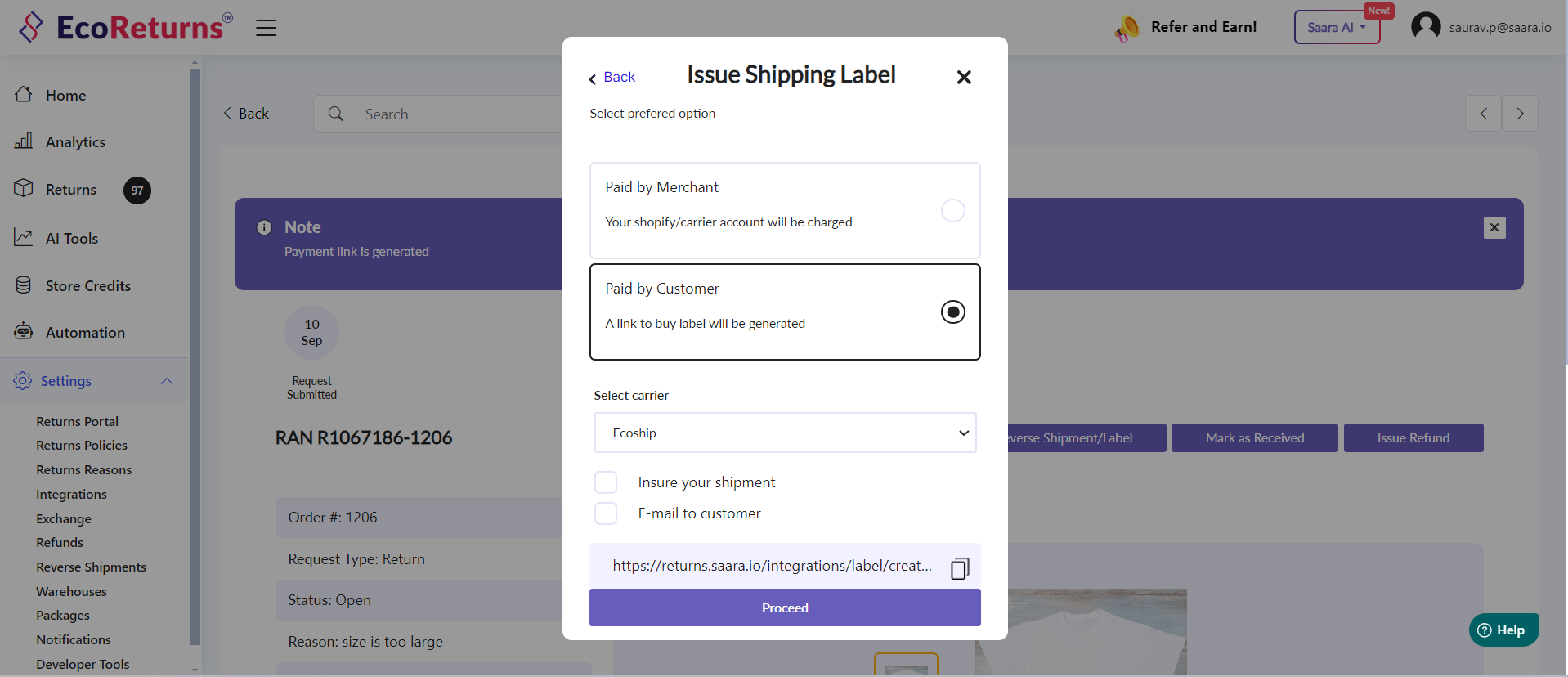Screen dimensions: 1568x677
Task: Click the user profile avatar icon
Action: click(1426, 27)
